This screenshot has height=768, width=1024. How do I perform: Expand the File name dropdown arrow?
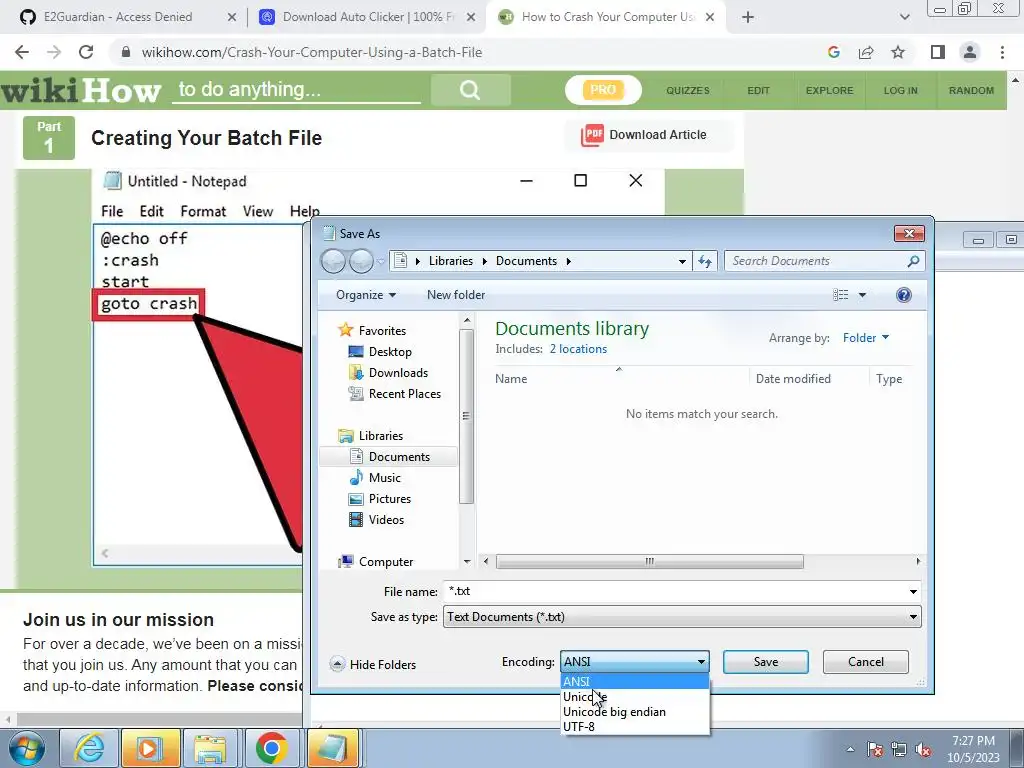tap(912, 592)
